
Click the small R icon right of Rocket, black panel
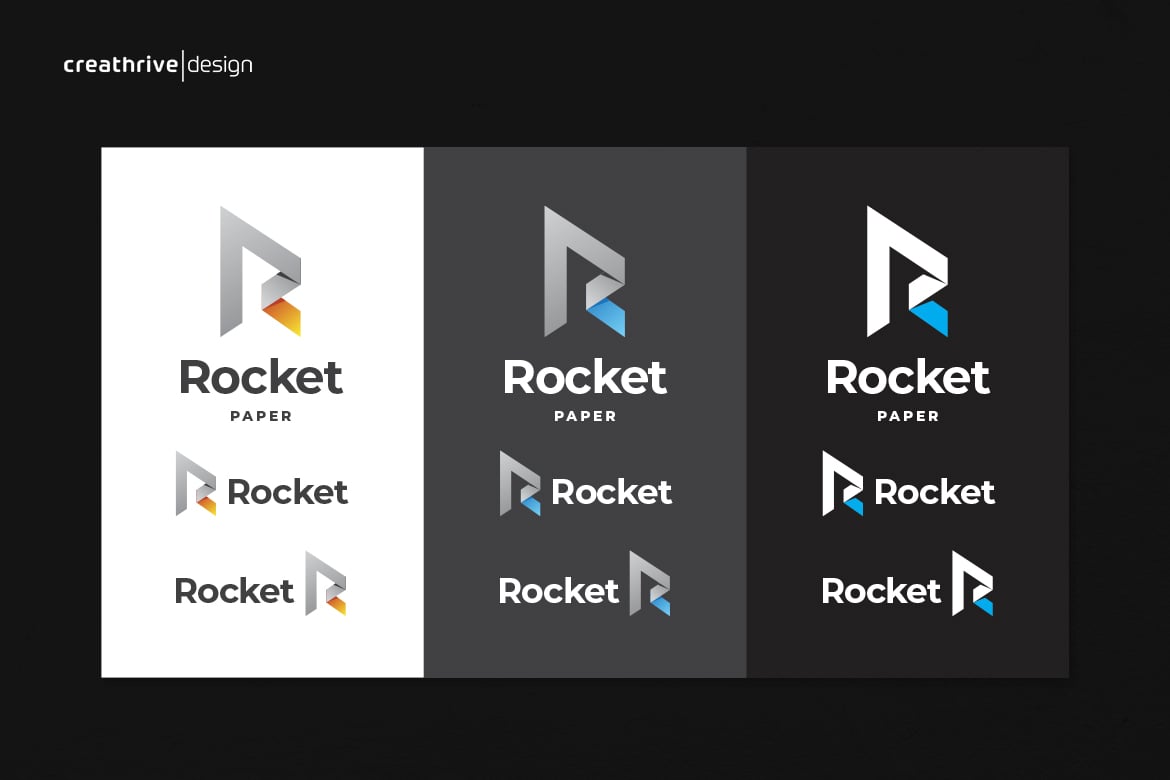tap(973, 584)
